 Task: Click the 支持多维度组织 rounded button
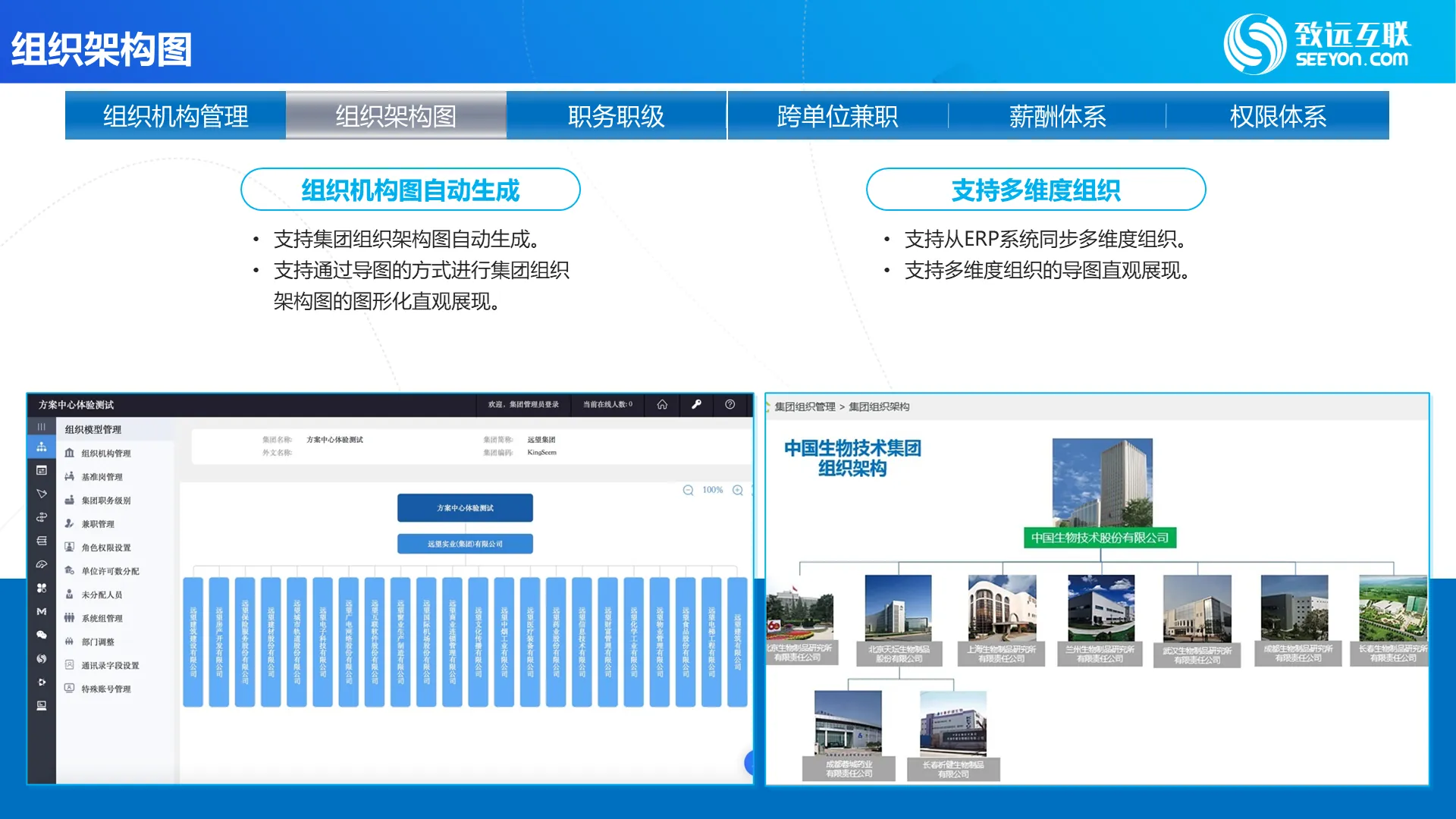(x=1036, y=190)
